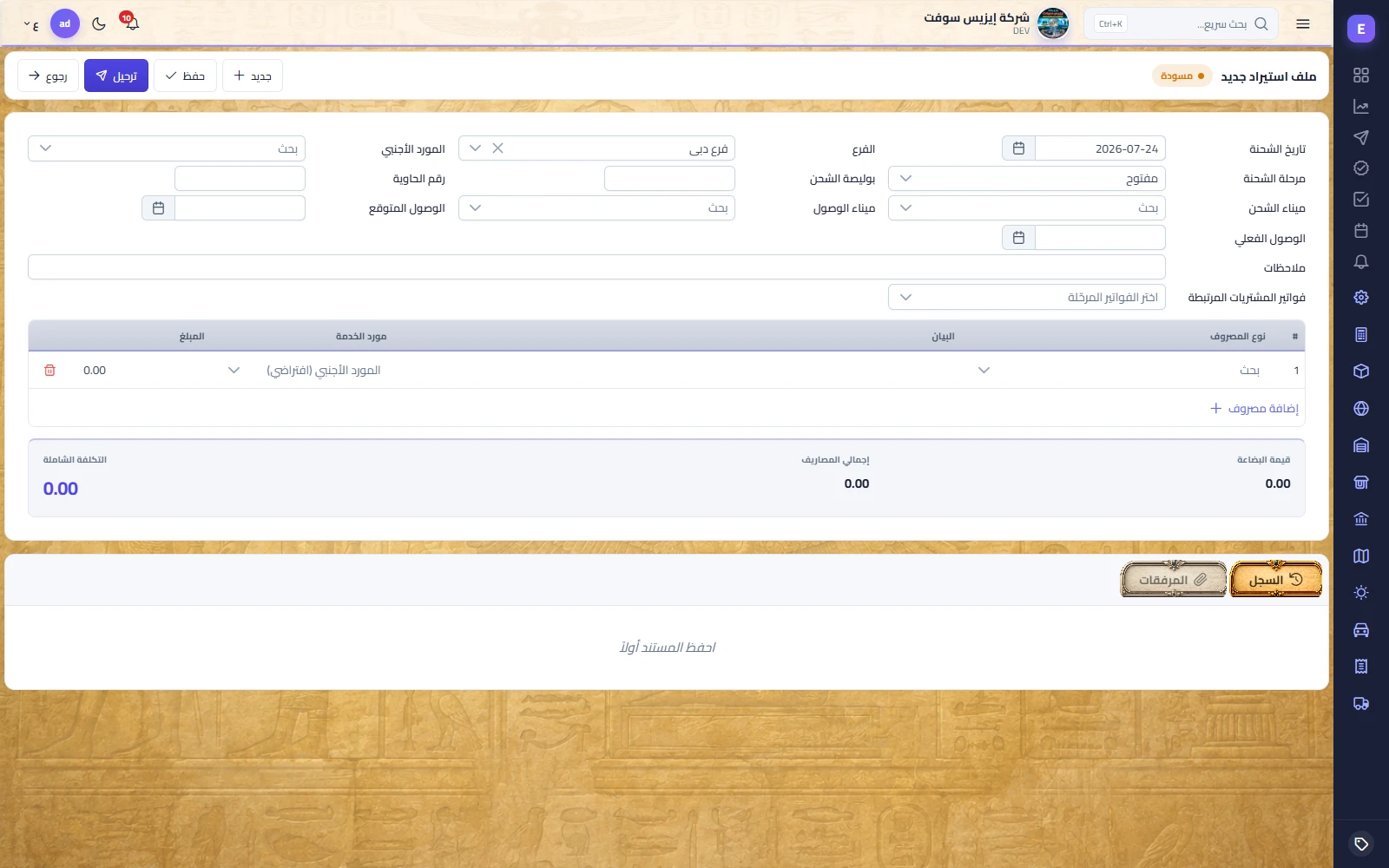Open the delivery truck icon in sidebar
1389x868 pixels.
point(1360,703)
